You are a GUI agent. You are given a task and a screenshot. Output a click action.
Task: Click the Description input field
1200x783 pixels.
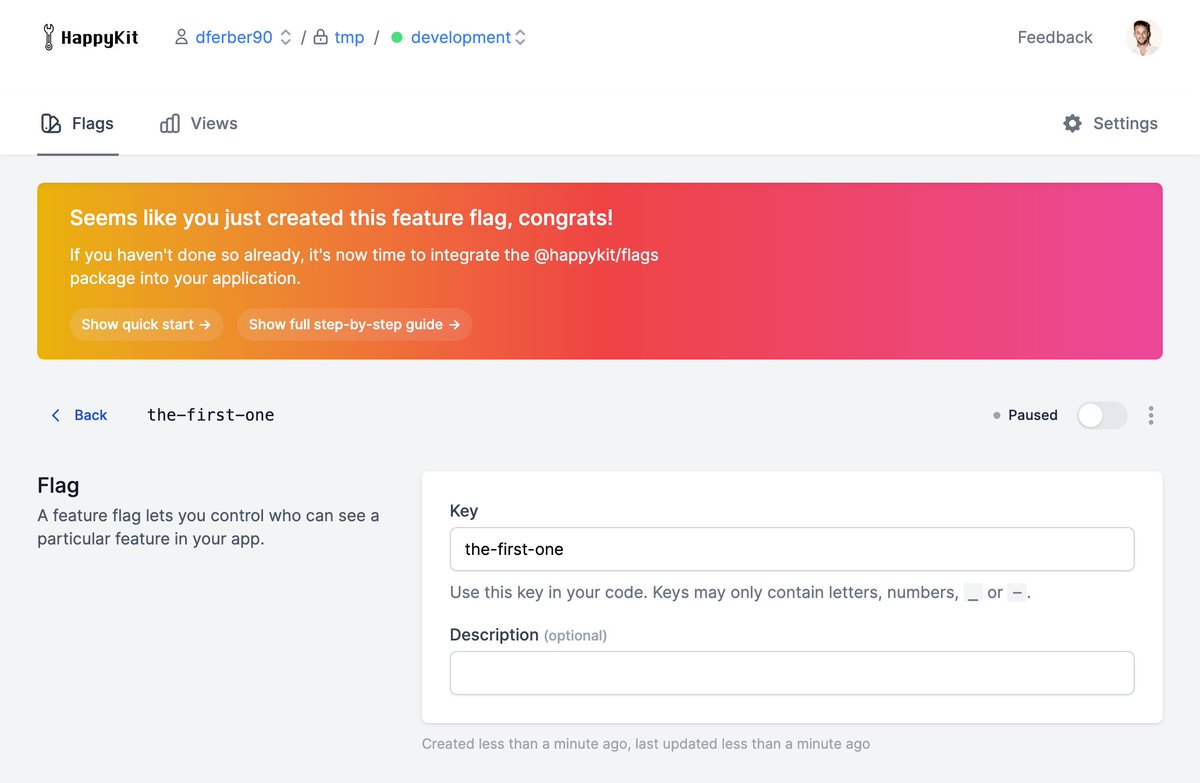792,673
